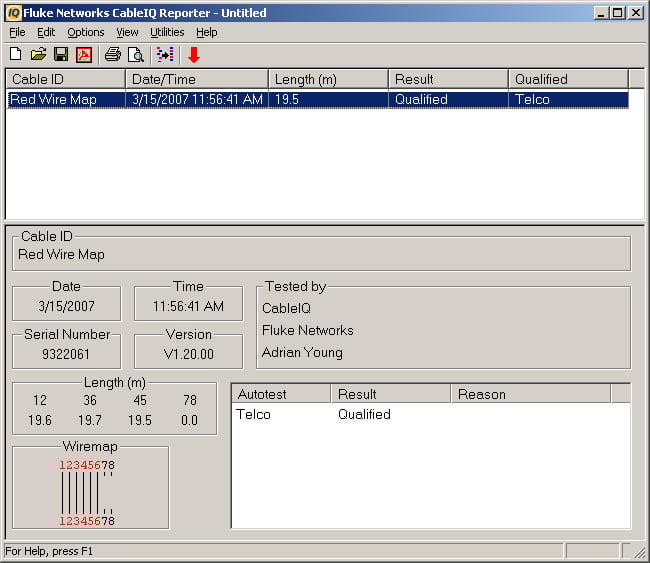Click the Fluke Networks tested-by line
This screenshot has height=563, width=650.
(x=308, y=330)
